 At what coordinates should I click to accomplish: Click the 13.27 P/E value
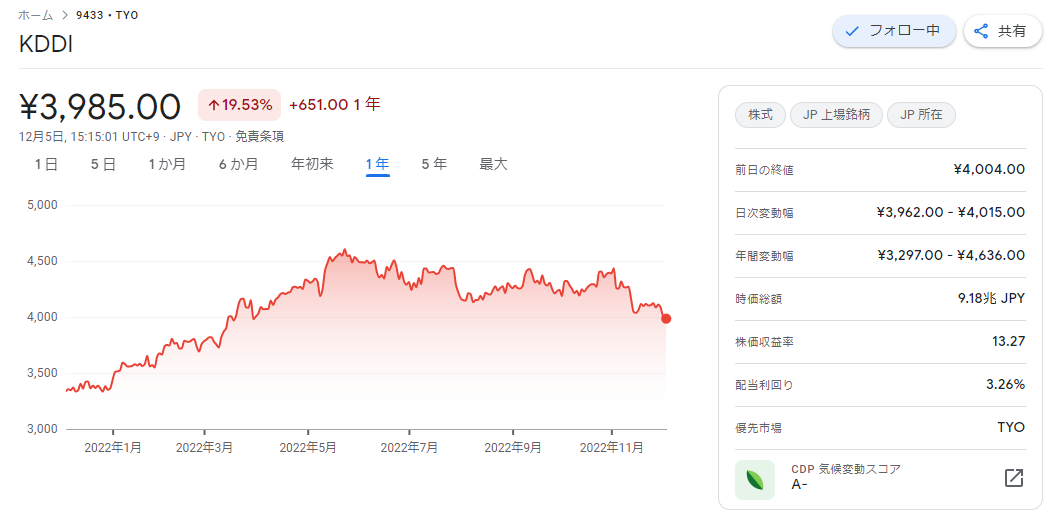pyautogui.click(x=1008, y=342)
